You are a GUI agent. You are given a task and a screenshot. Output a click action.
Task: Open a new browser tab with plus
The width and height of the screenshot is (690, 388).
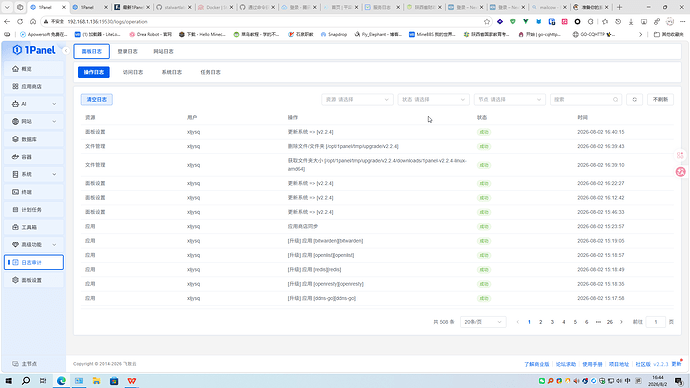[x=619, y=7]
